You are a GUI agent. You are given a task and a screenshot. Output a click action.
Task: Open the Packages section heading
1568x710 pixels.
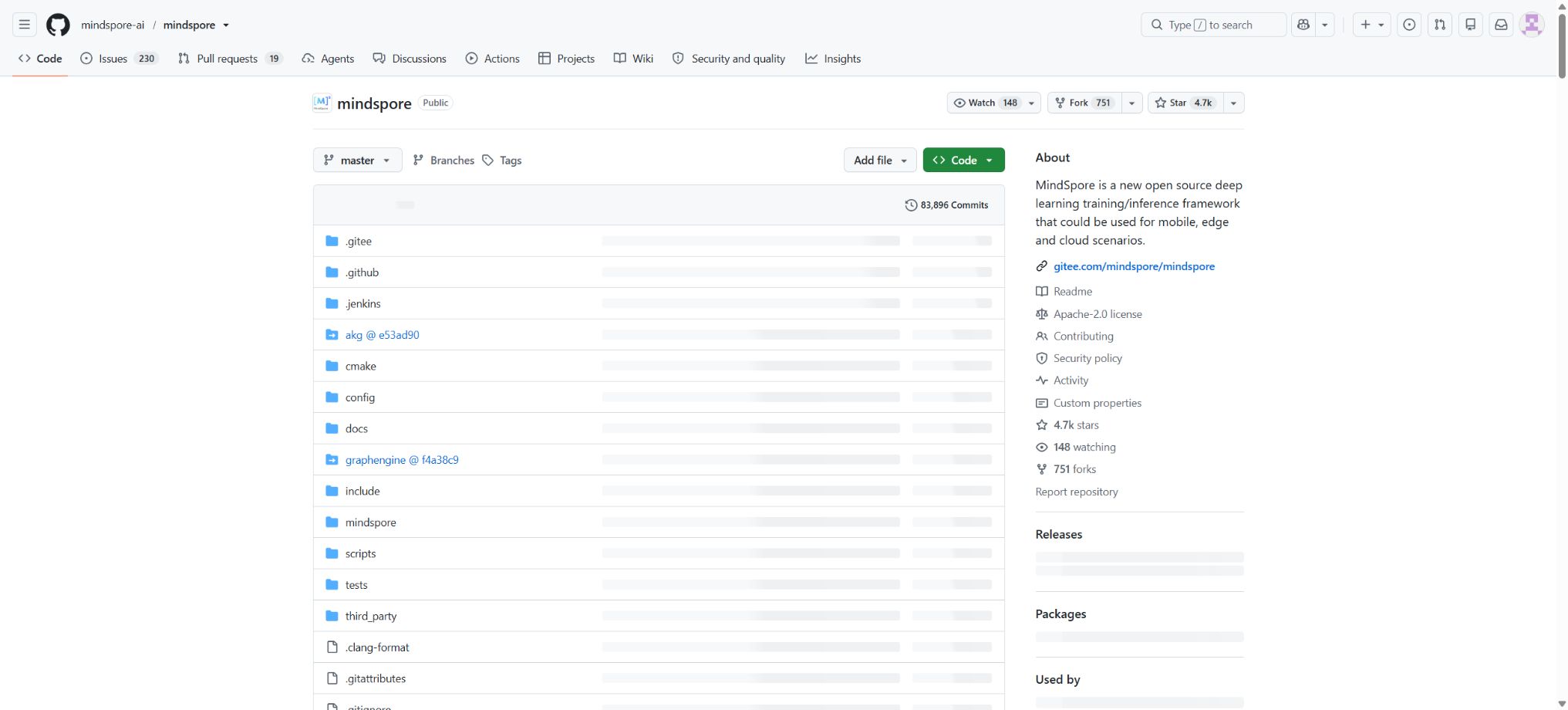click(1061, 614)
